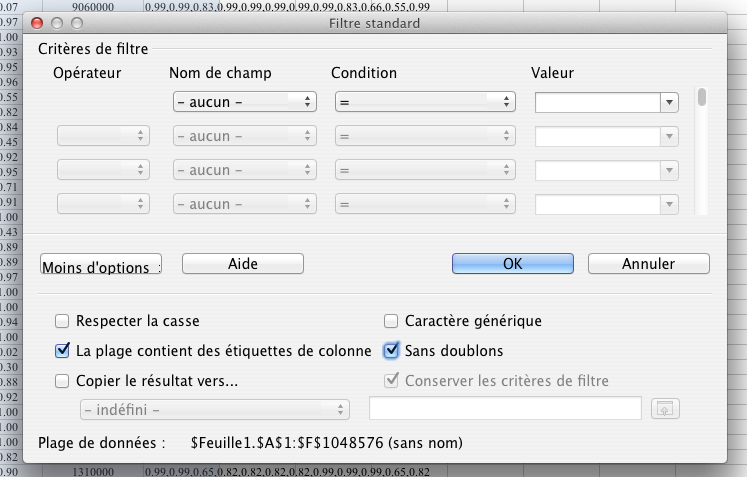The width and height of the screenshot is (747, 477).
Task: Open the Aide help button
Action: [x=243, y=264]
